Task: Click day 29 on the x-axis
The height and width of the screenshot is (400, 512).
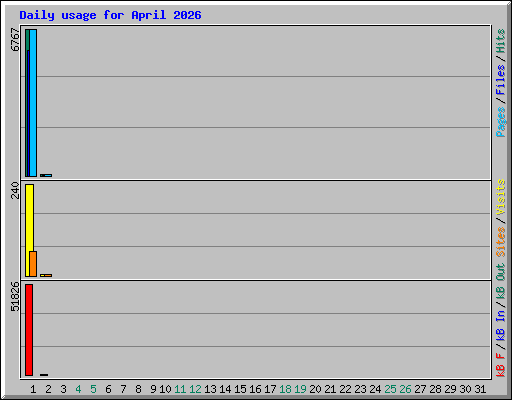Action: [450, 389]
